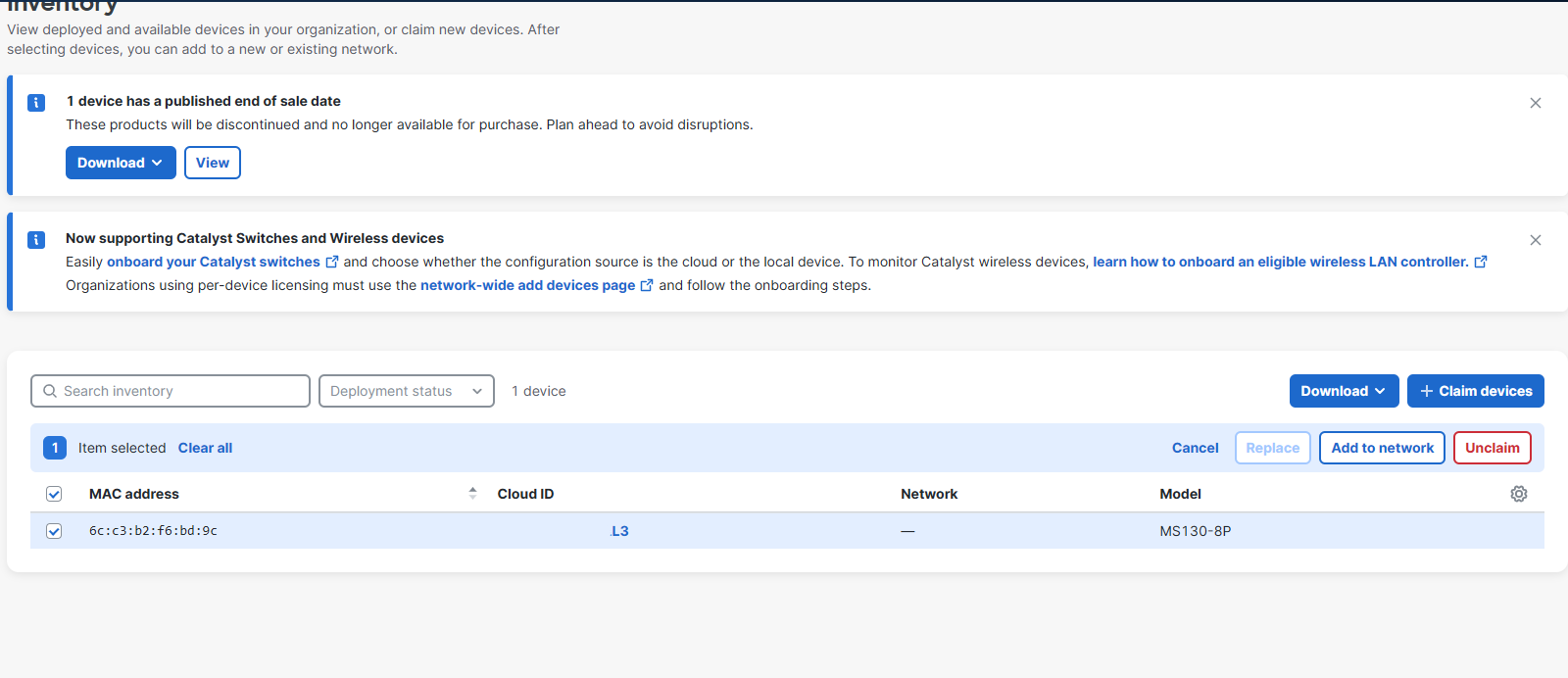Clear all selected items
Screen dimensions: 1568x678
pyautogui.click(x=205, y=448)
